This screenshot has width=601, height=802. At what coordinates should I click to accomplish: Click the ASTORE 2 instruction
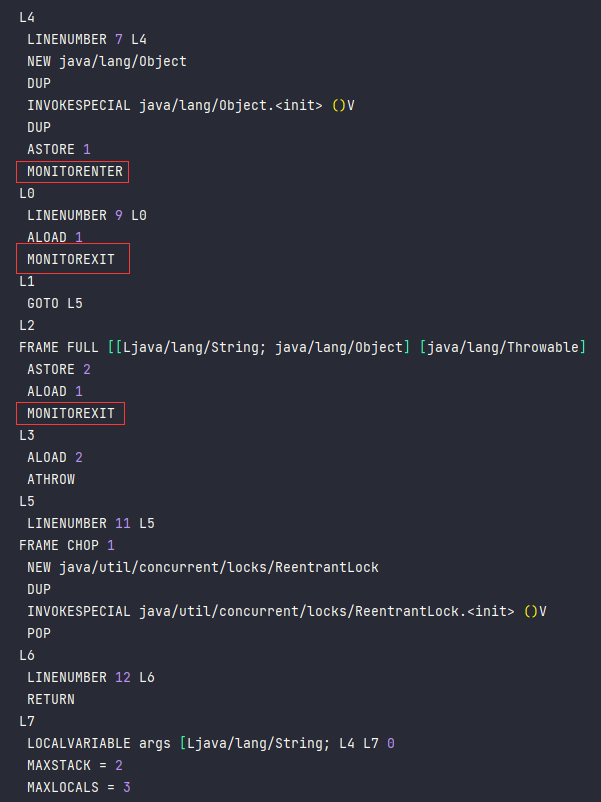tap(59, 369)
